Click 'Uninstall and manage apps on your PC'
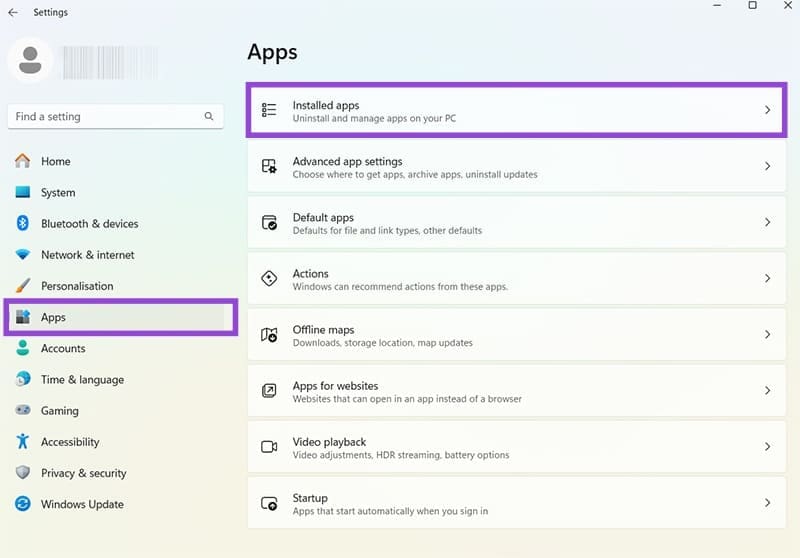 pyautogui.click(x=374, y=118)
